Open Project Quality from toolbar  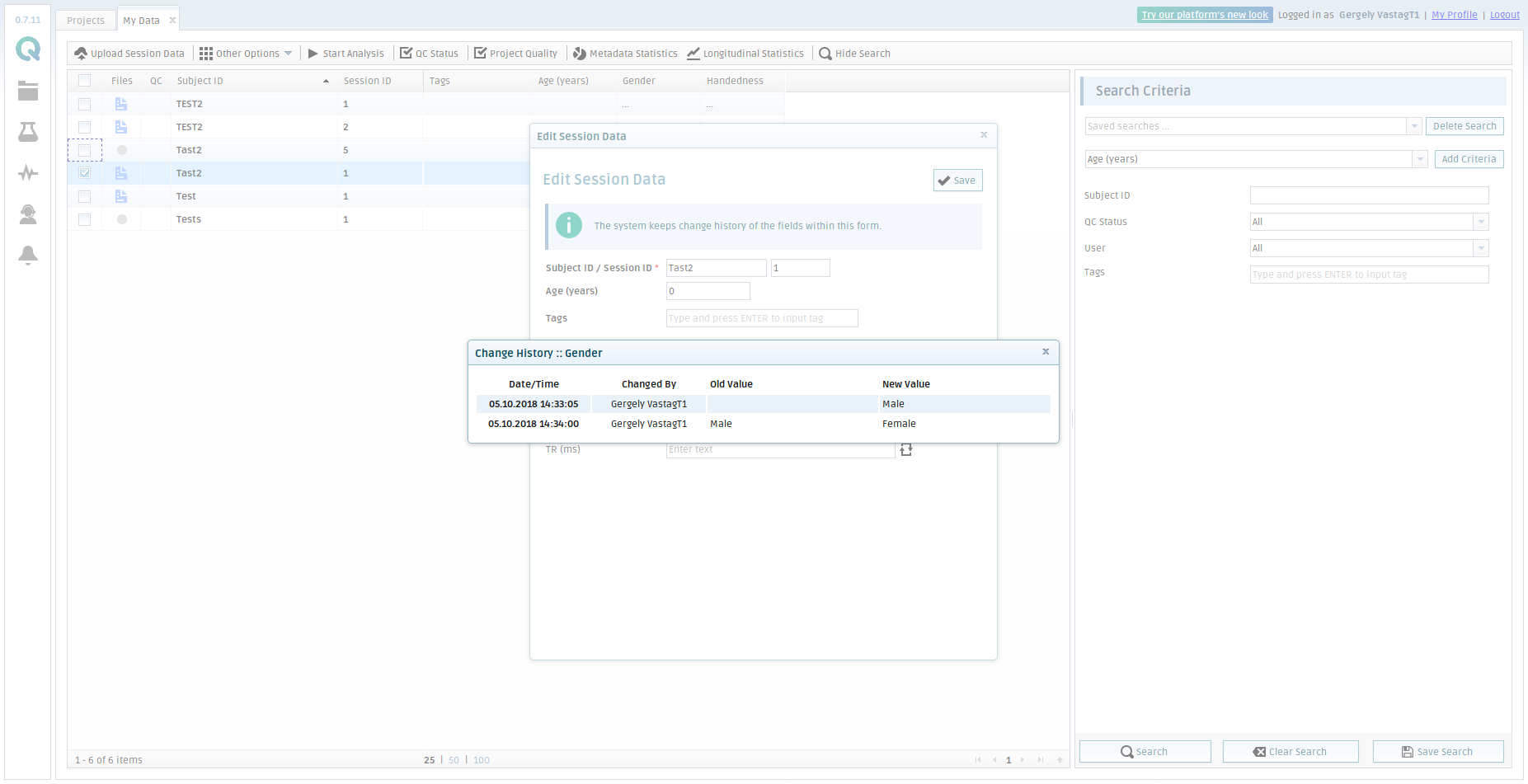pyautogui.click(x=515, y=54)
